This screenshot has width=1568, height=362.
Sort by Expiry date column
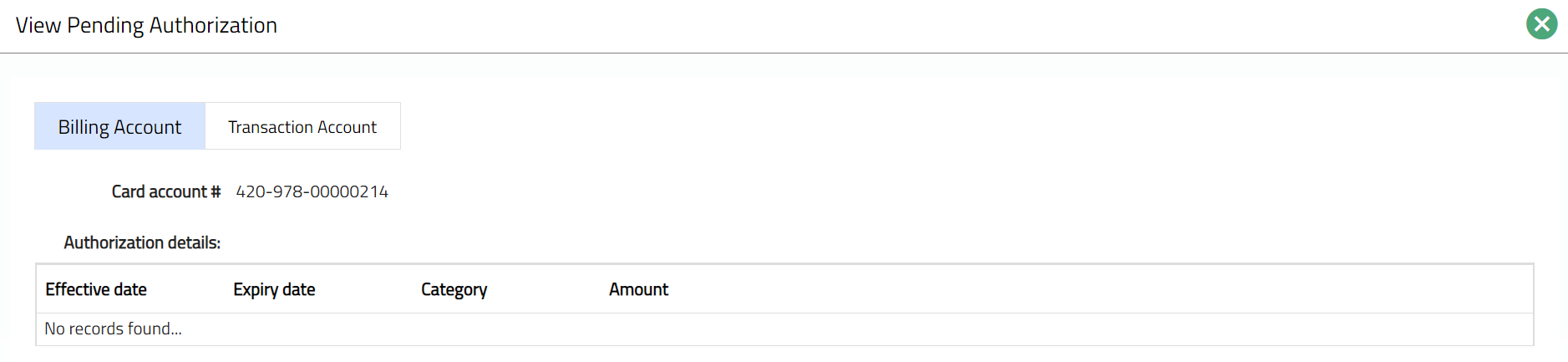(274, 289)
